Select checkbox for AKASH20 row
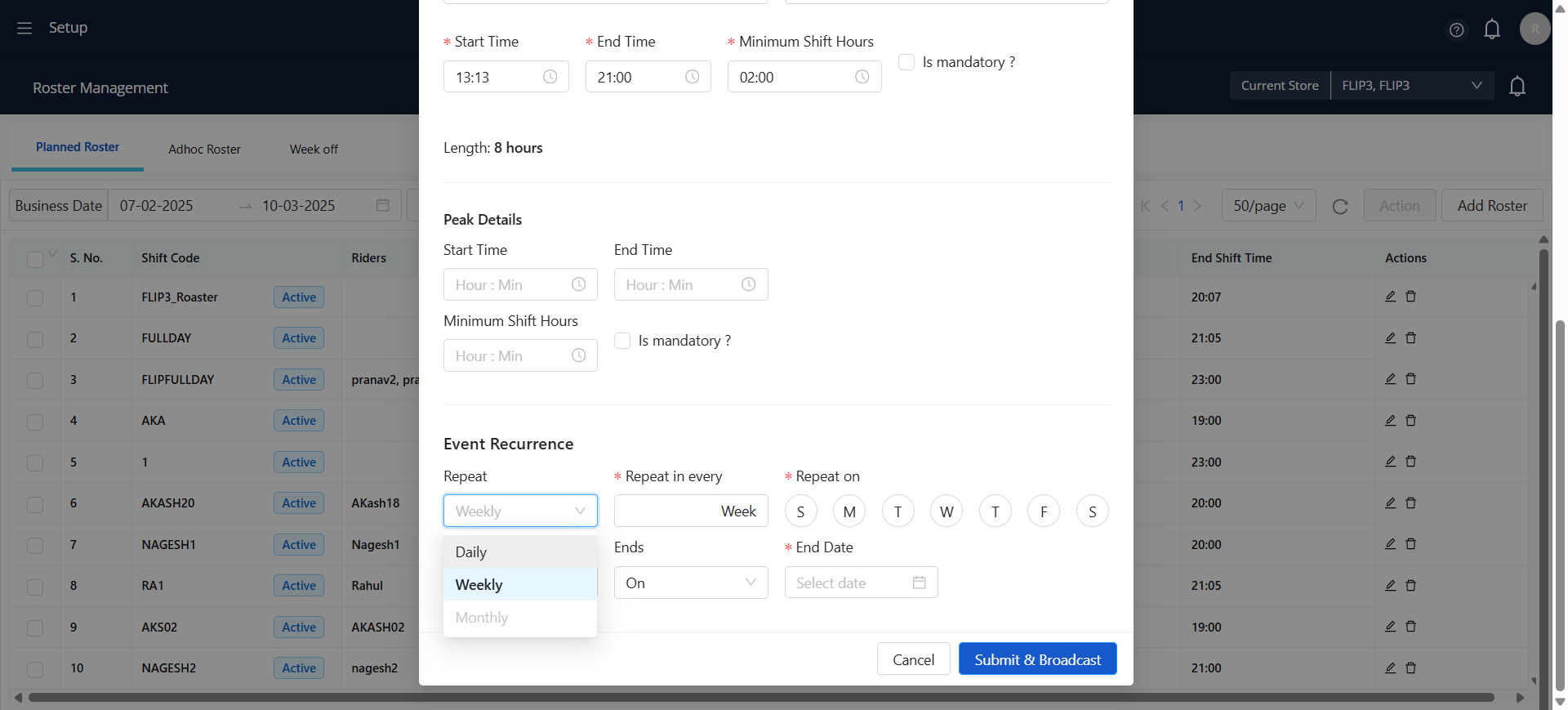This screenshot has height=710, width=1568. click(35, 504)
